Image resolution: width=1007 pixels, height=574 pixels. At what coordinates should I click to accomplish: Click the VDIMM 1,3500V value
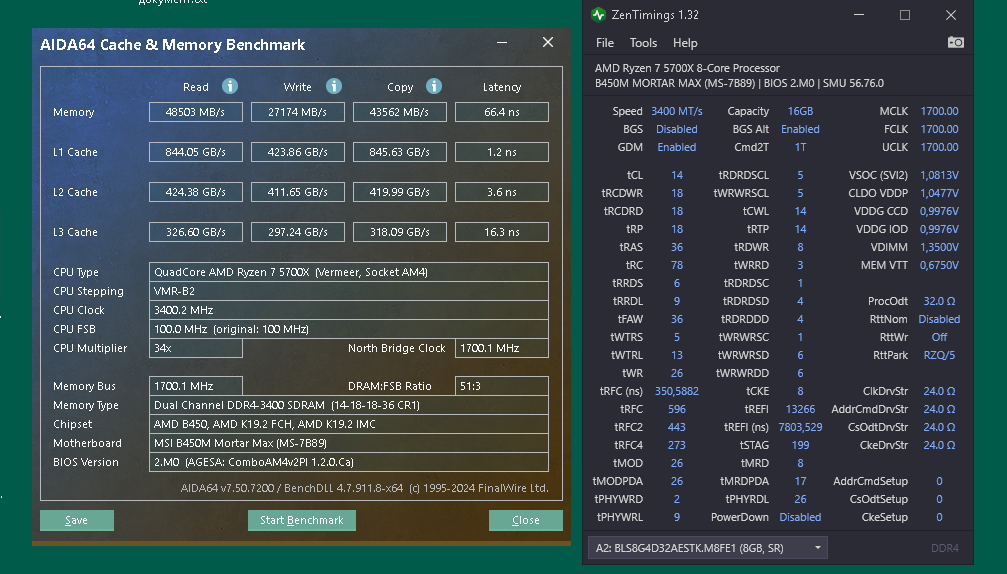click(x=939, y=247)
